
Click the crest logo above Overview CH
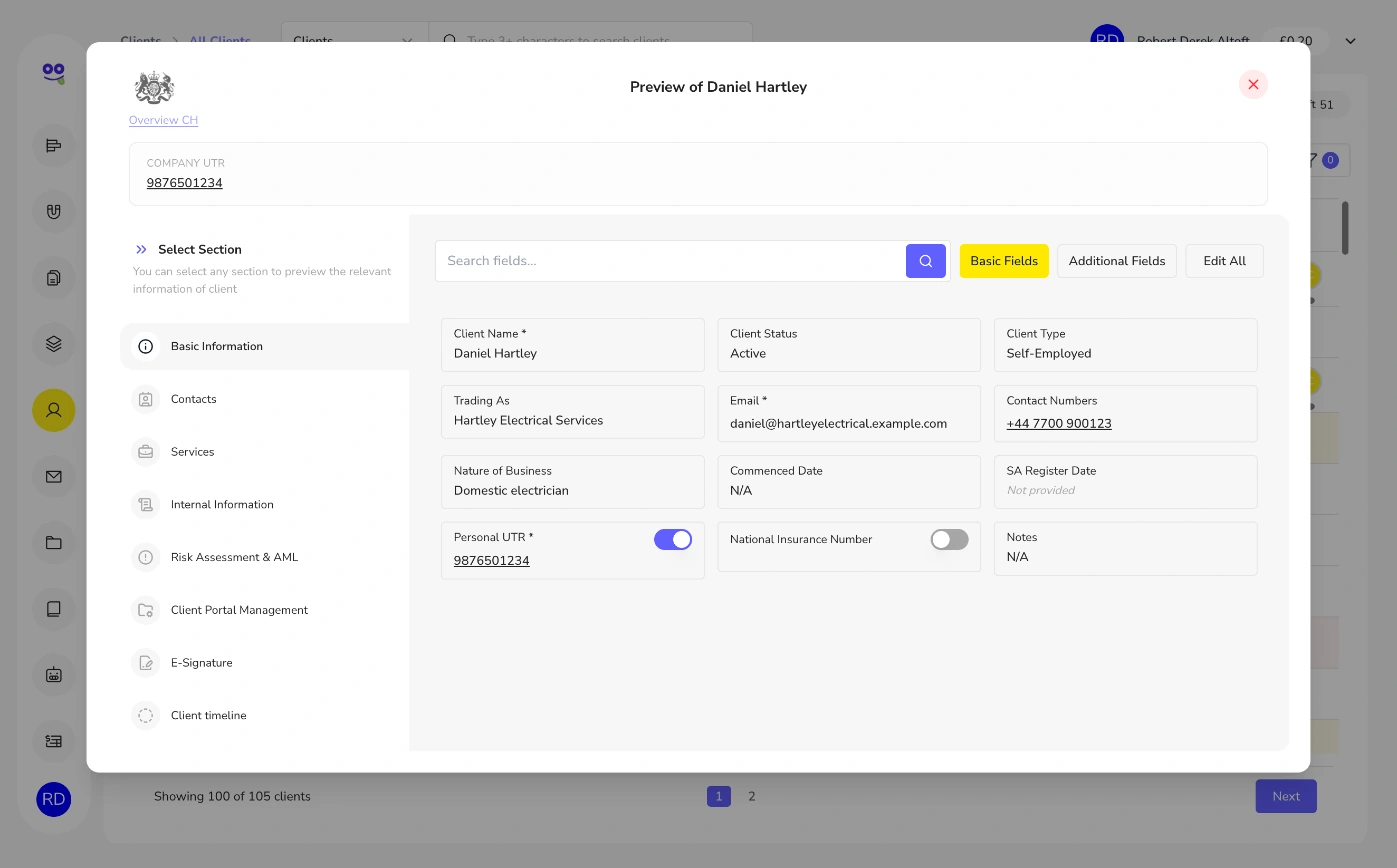pos(154,88)
